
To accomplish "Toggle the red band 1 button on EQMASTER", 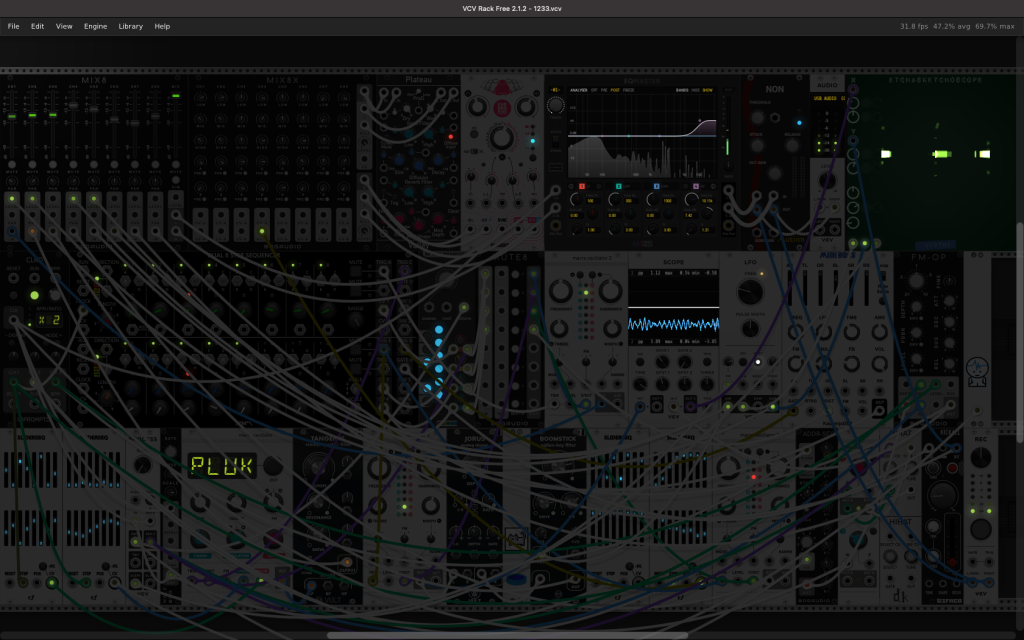I will click(x=582, y=186).
